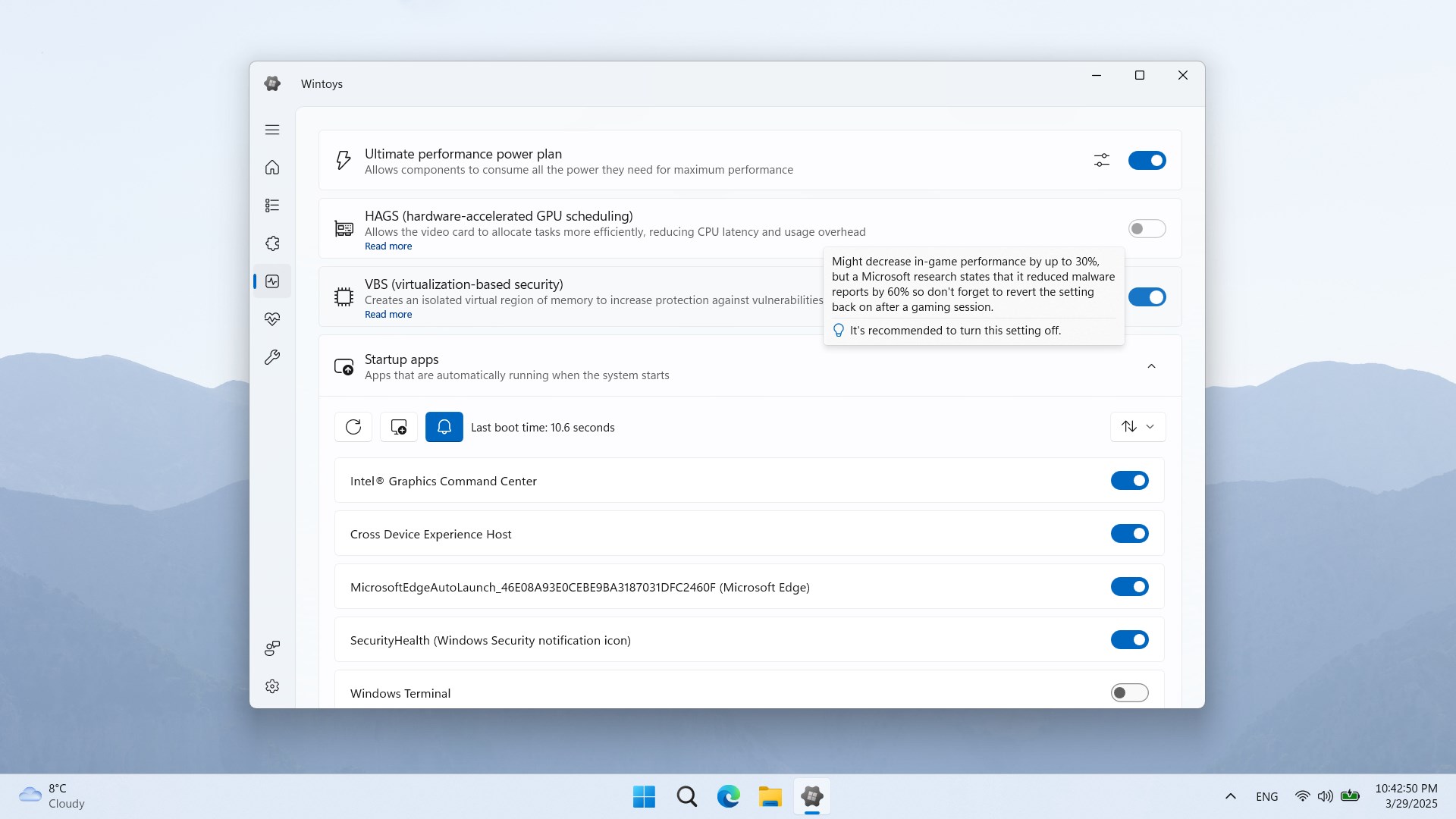The image size is (1456, 819).
Task: Open the Home section in the sidebar
Action: click(272, 168)
